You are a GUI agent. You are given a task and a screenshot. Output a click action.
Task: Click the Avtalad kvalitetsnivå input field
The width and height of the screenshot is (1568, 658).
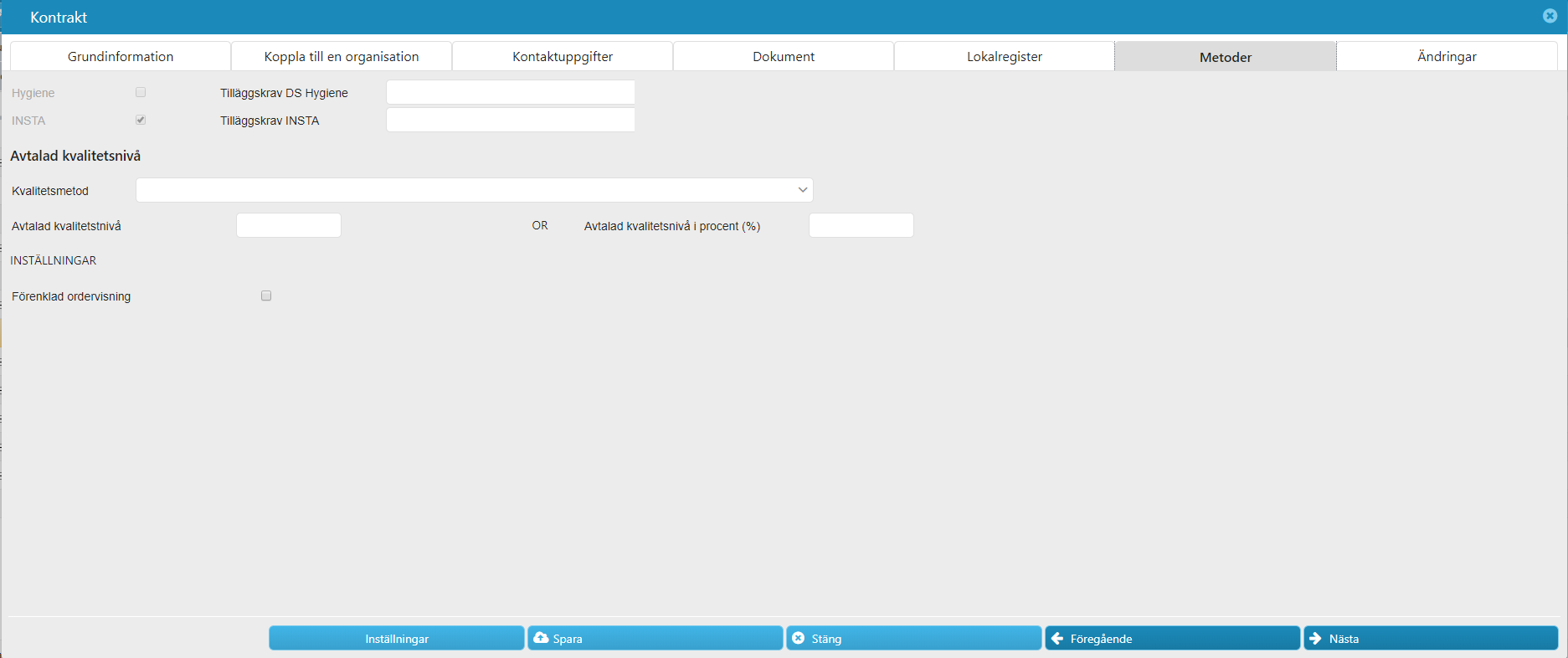click(x=289, y=225)
